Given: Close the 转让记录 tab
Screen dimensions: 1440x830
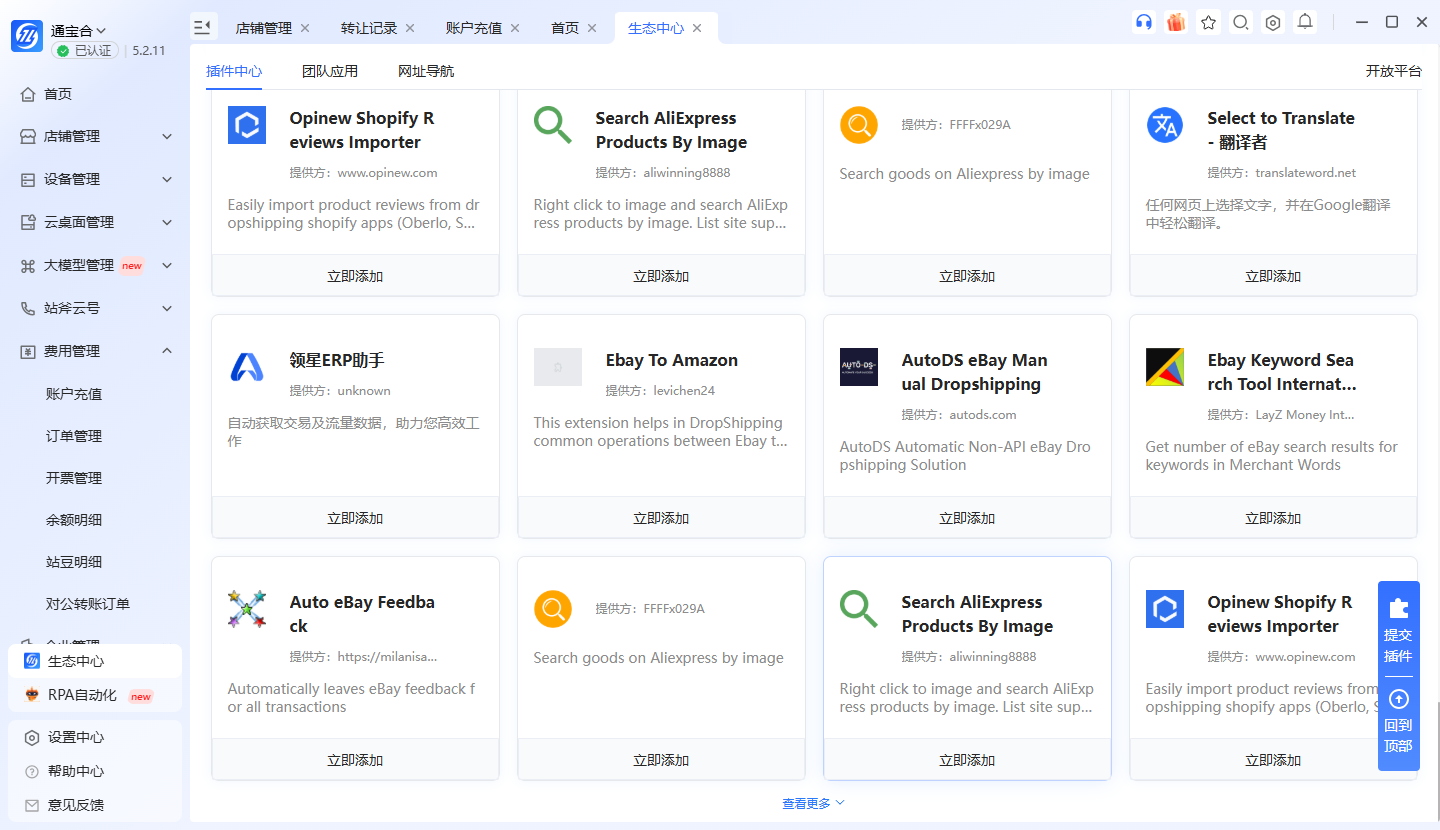Looking at the screenshot, I should (410, 28).
